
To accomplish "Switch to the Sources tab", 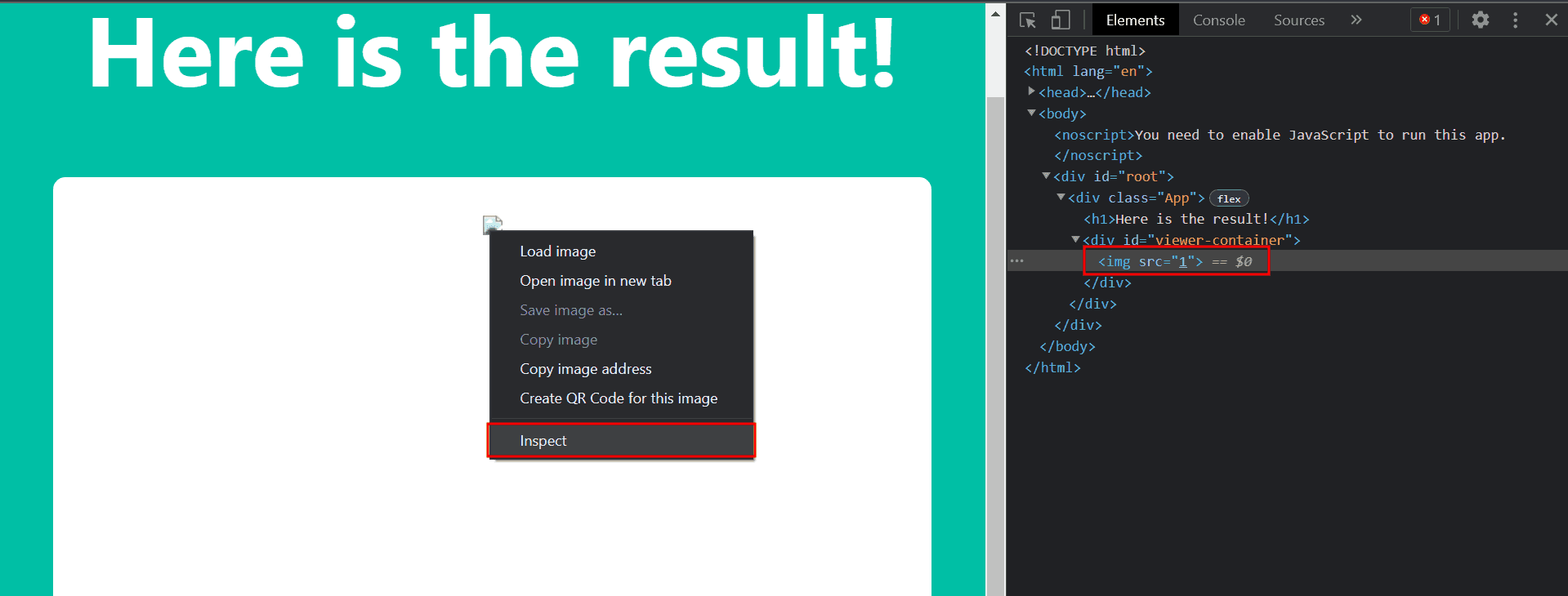I will click(1298, 20).
